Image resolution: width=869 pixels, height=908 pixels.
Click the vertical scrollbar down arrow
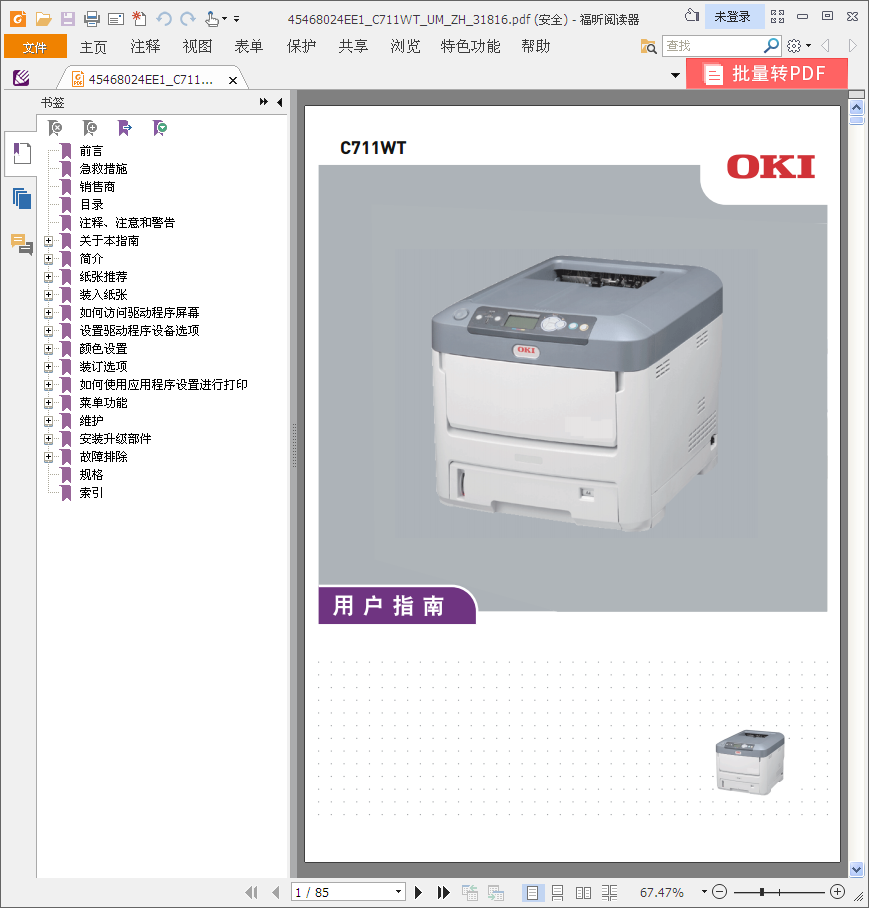point(857,869)
